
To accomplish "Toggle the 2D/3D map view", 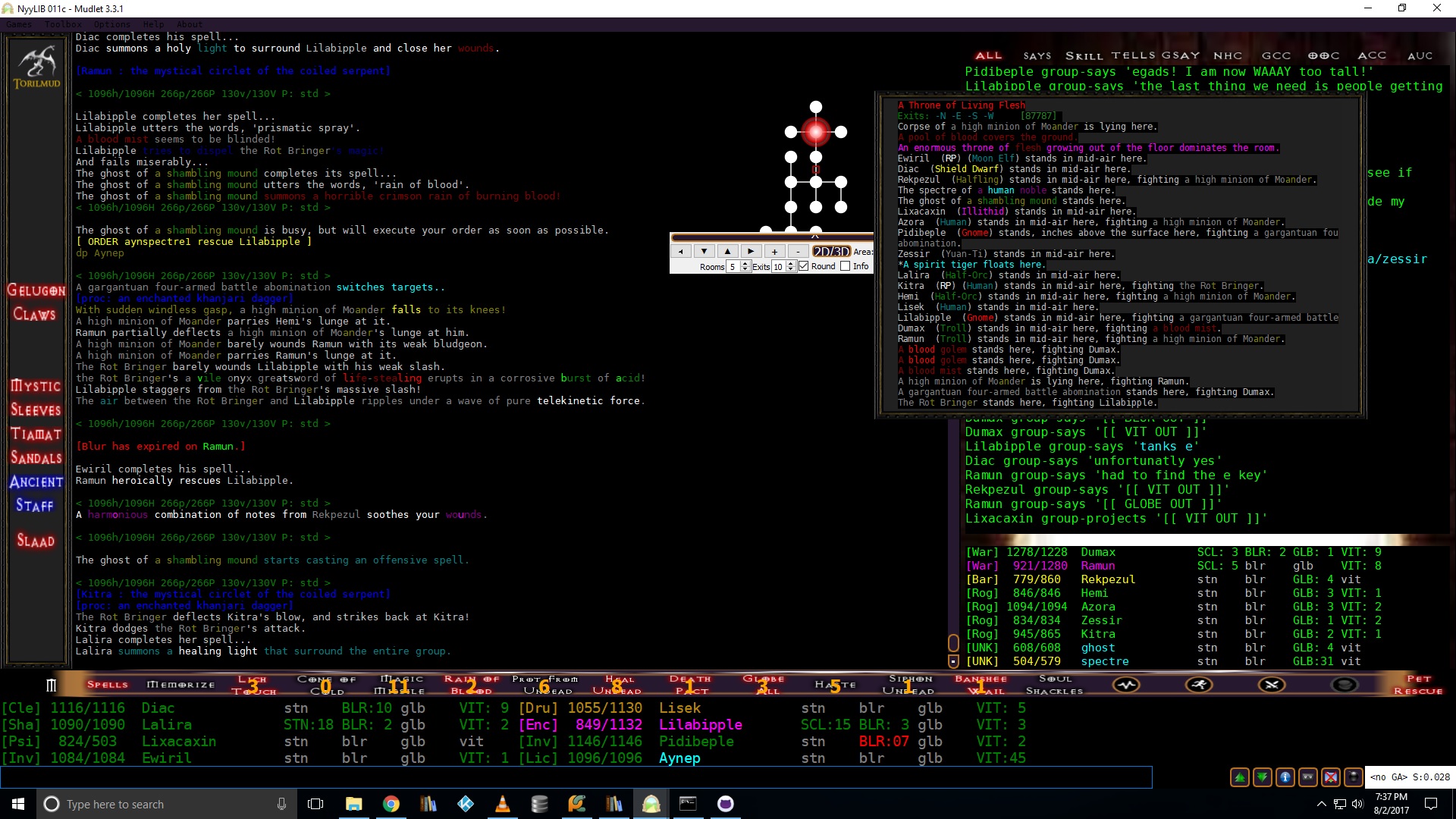I will click(831, 251).
